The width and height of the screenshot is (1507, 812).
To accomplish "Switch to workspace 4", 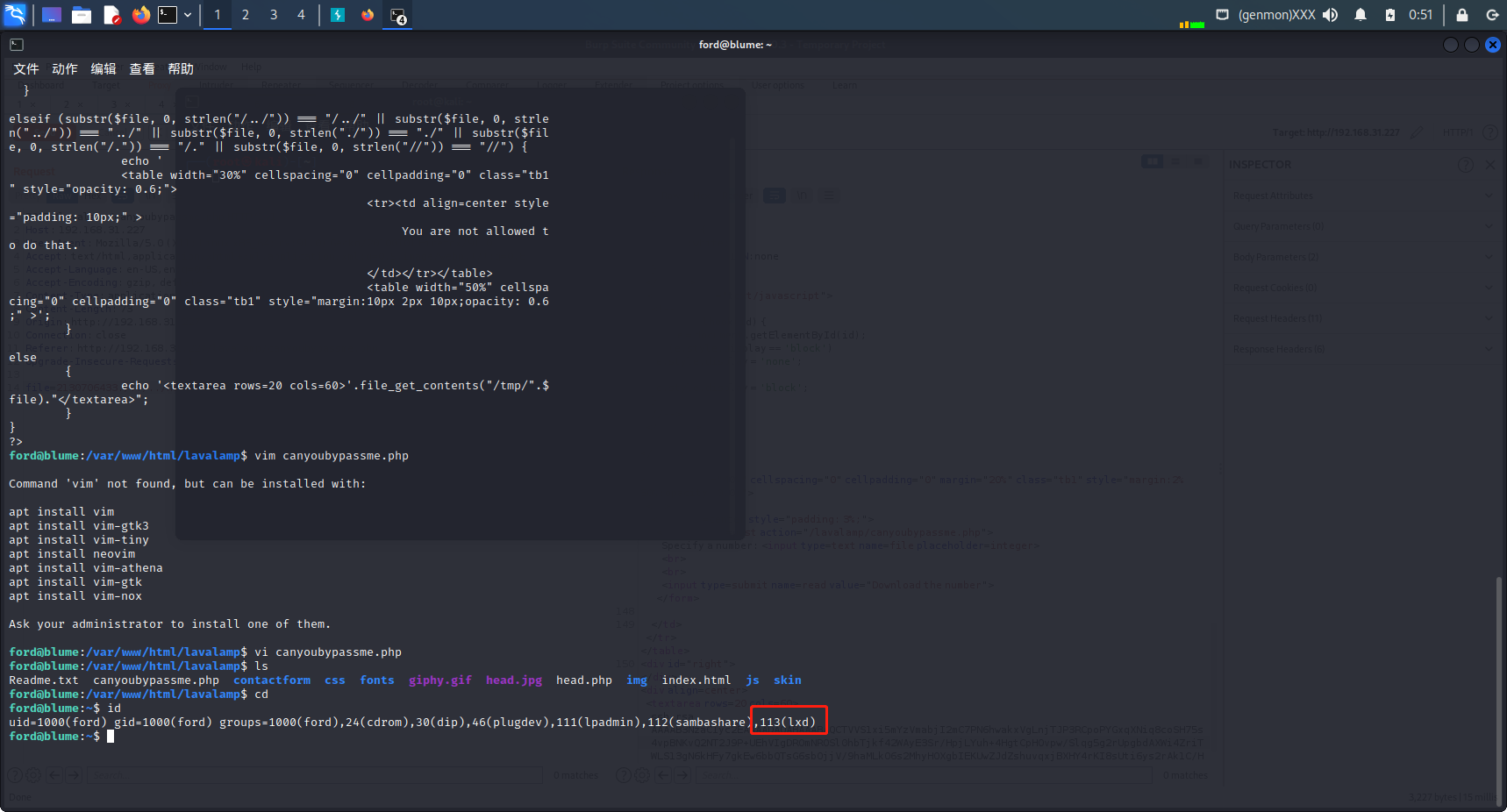I will click(x=301, y=15).
